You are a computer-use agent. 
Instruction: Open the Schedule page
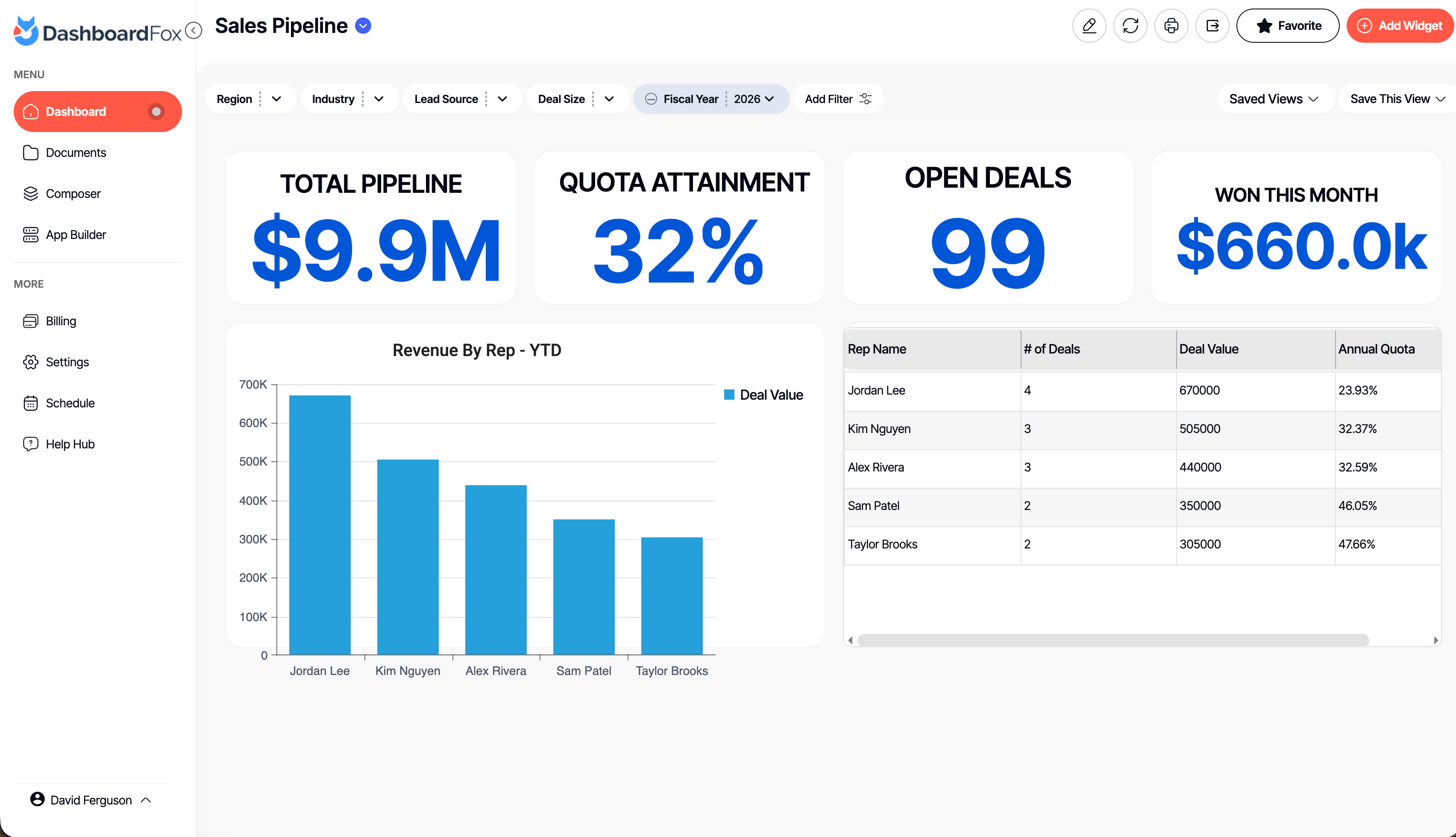70,403
